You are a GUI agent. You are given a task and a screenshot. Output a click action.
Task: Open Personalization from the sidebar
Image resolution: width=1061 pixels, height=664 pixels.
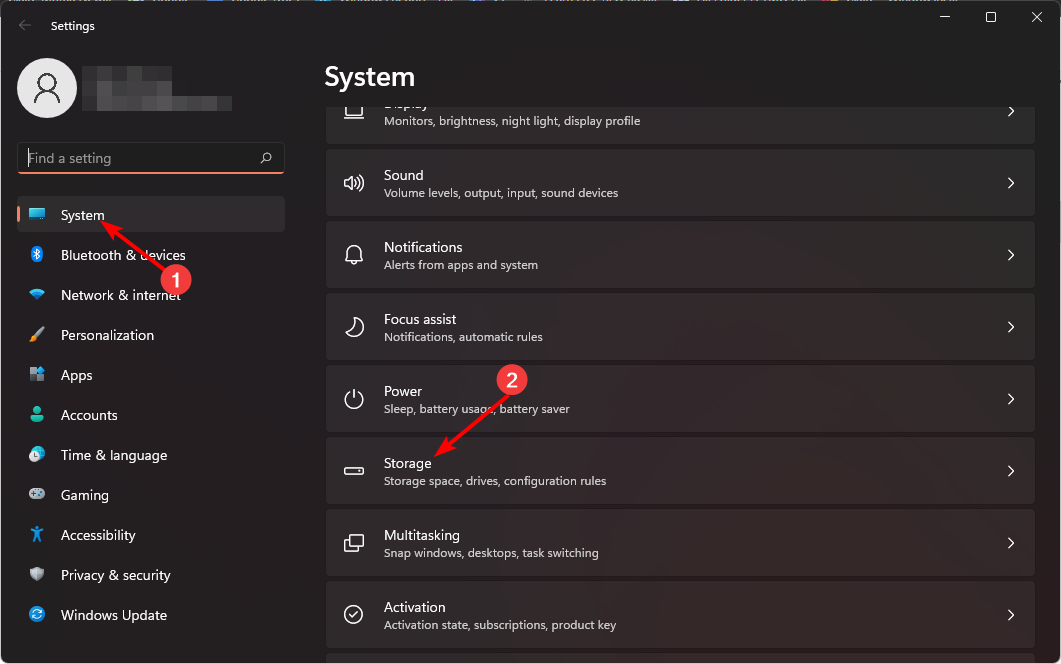click(x=106, y=335)
